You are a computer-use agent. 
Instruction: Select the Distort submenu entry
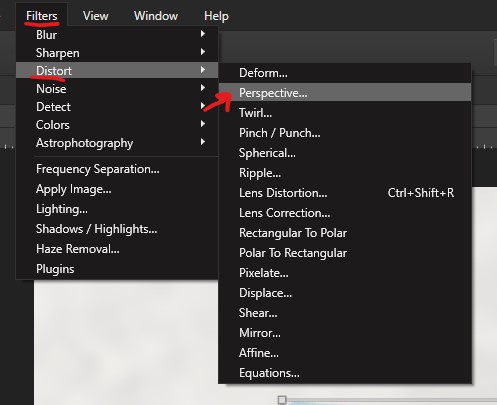click(117, 70)
